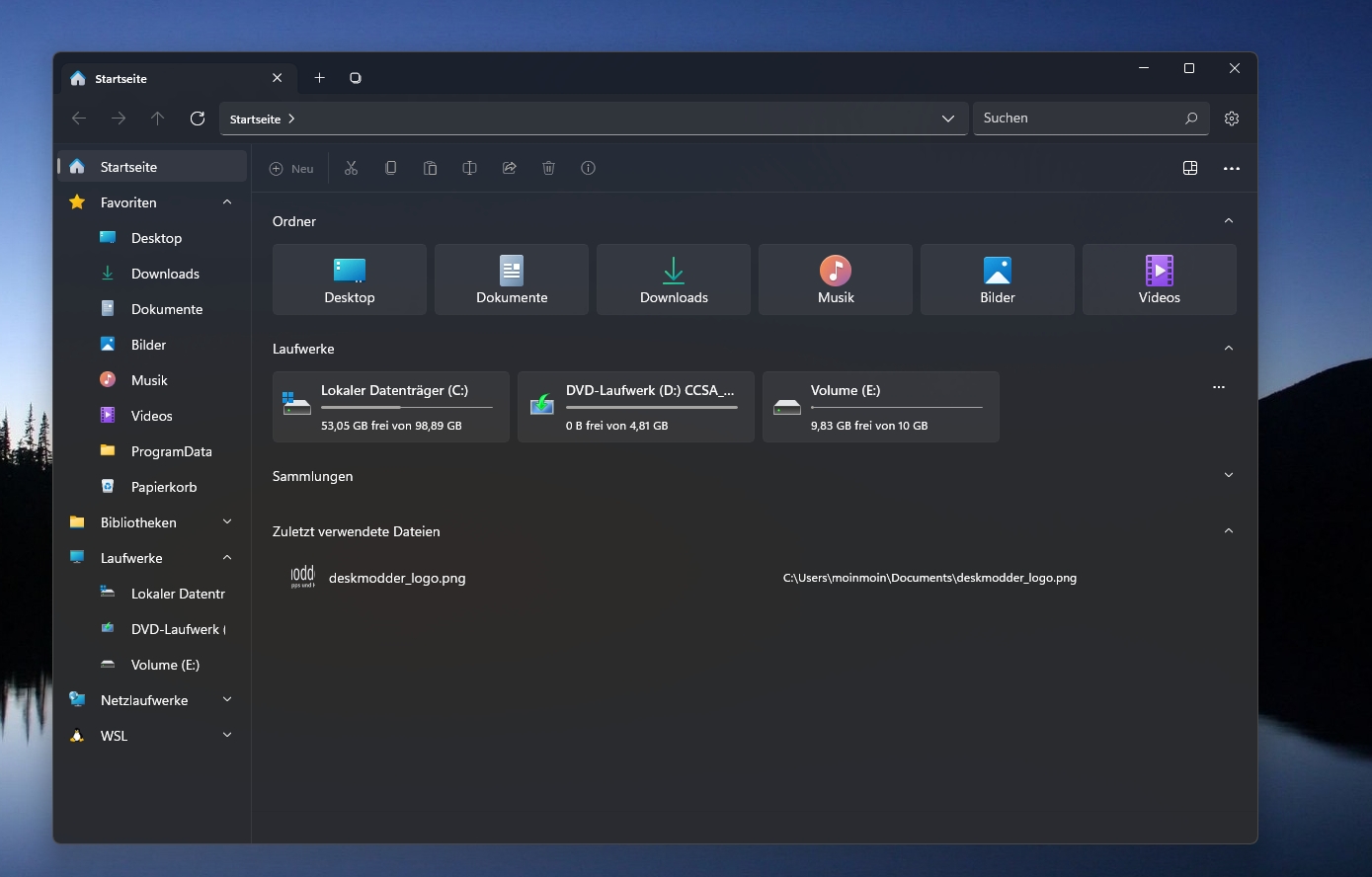Select Volume (E:) in the sidebar
The height and width of the screenshot is (877, 1372).
[x=152, y=665]
